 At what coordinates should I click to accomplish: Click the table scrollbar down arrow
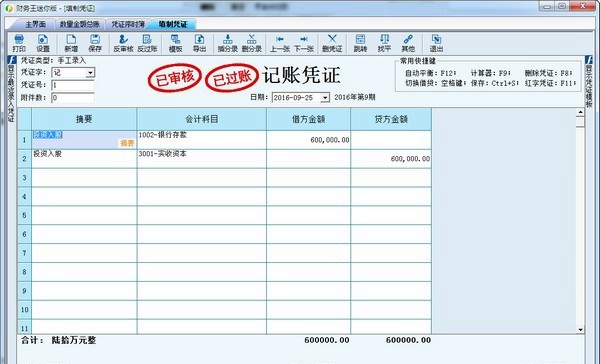[x=580, y=330]
